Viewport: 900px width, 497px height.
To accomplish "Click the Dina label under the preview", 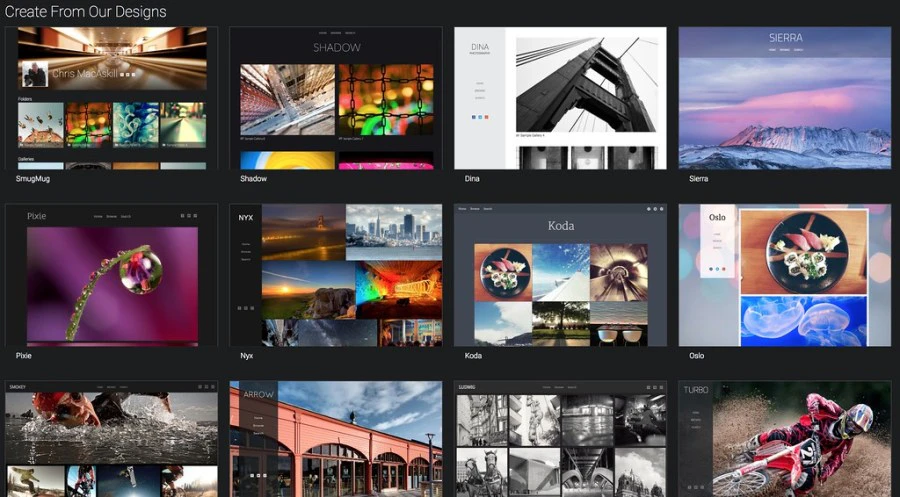I will (x=472, y=178).
